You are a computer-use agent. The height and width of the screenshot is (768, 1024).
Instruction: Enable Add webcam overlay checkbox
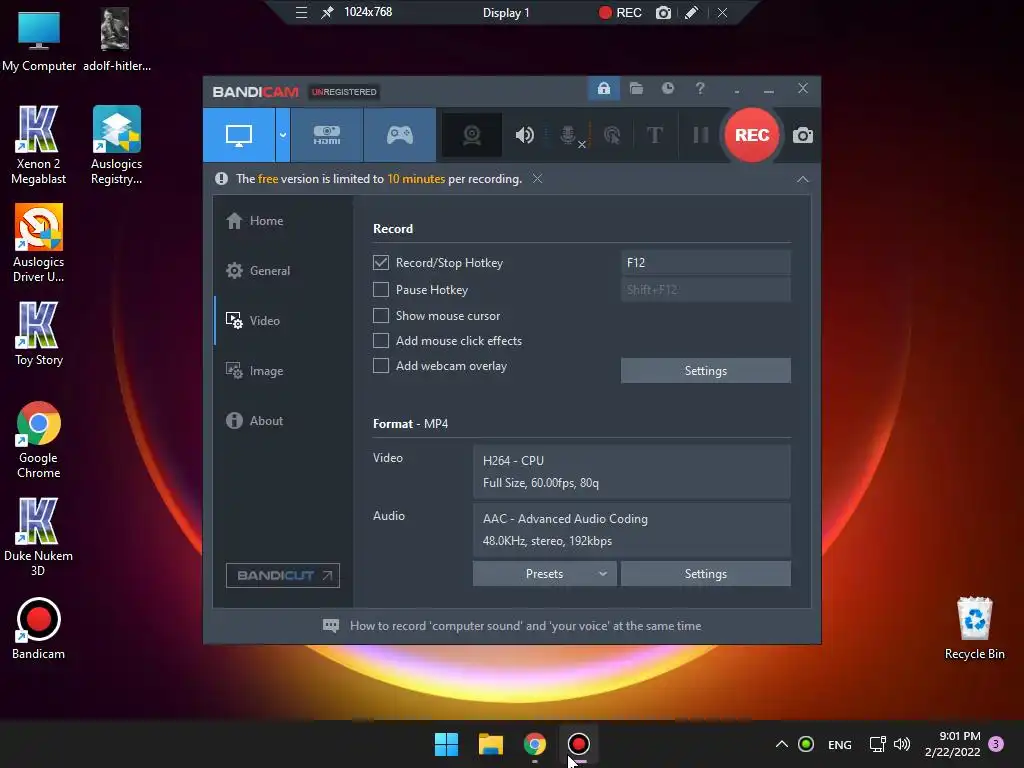[381, 366]
